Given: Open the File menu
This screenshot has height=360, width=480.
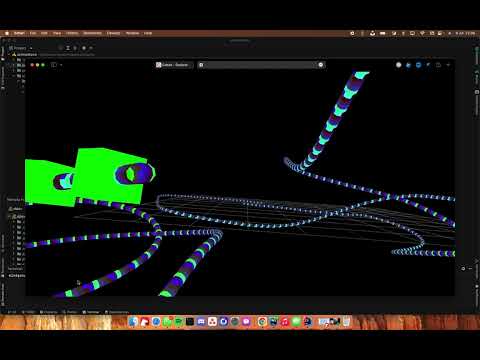Looking at the screenshot, I should tap(33, 33).
